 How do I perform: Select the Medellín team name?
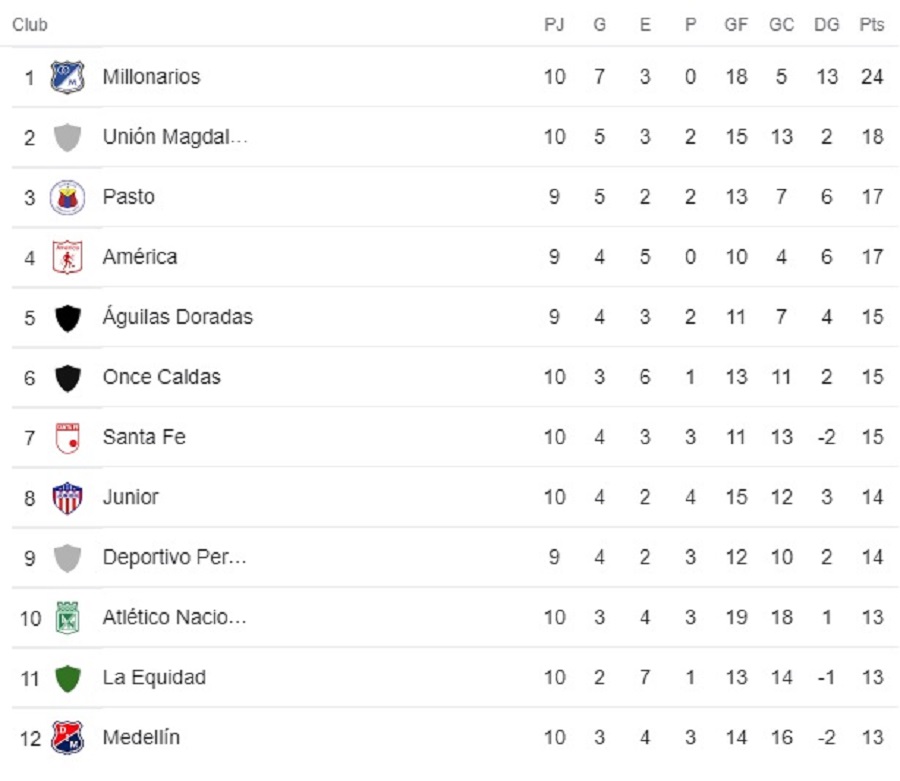[x=141, y=737]
